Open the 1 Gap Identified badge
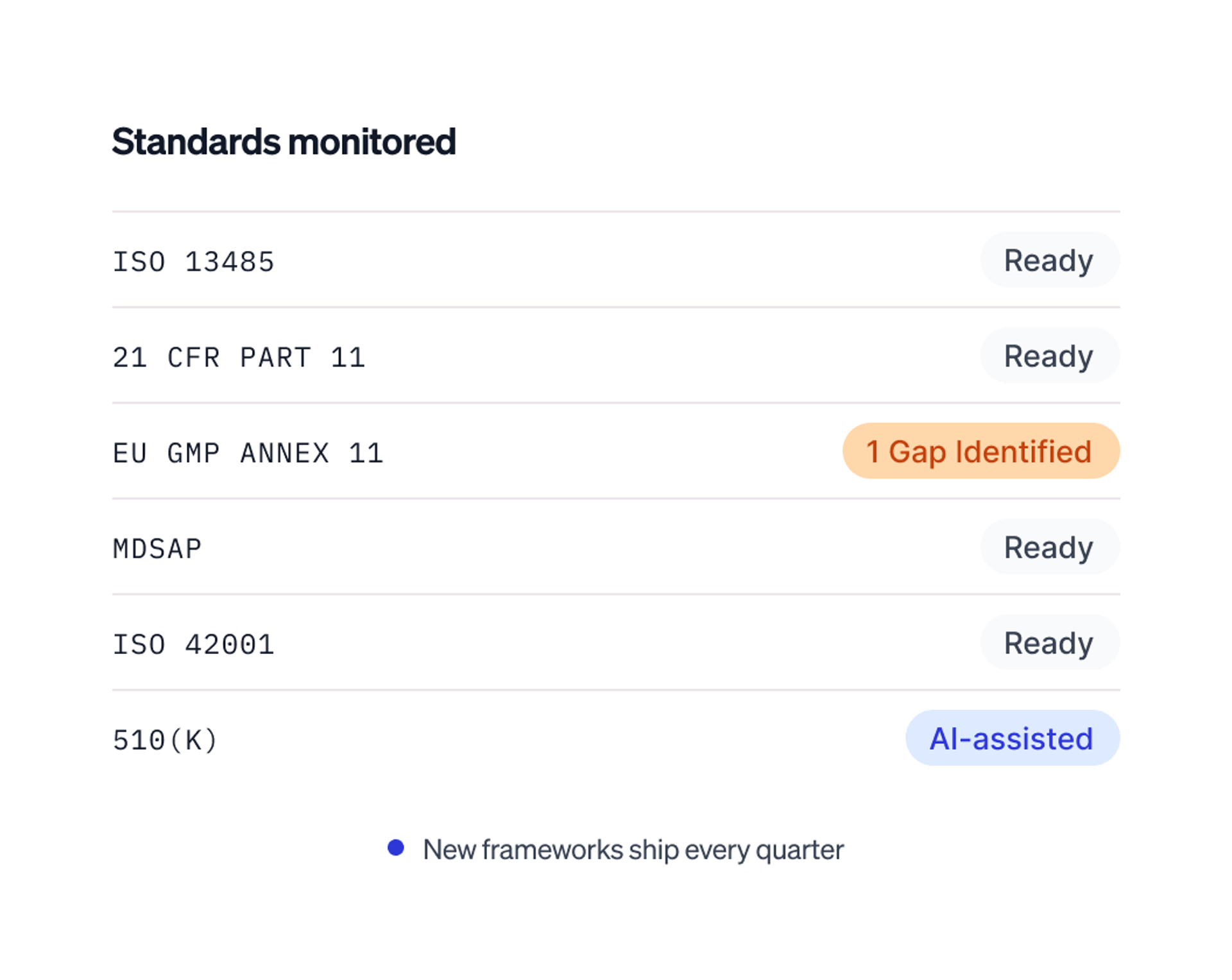 click(980, 451)
